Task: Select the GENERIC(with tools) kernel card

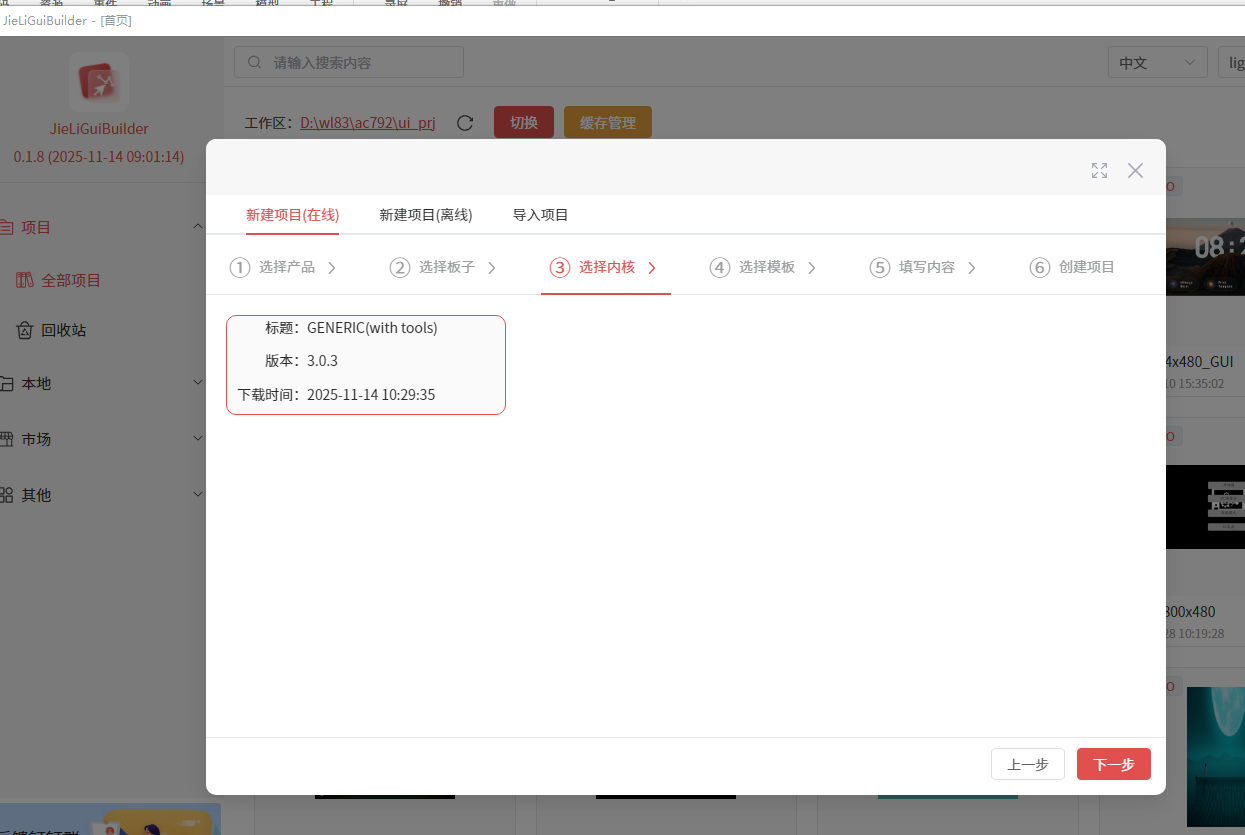Action: (x=366, y=365)
